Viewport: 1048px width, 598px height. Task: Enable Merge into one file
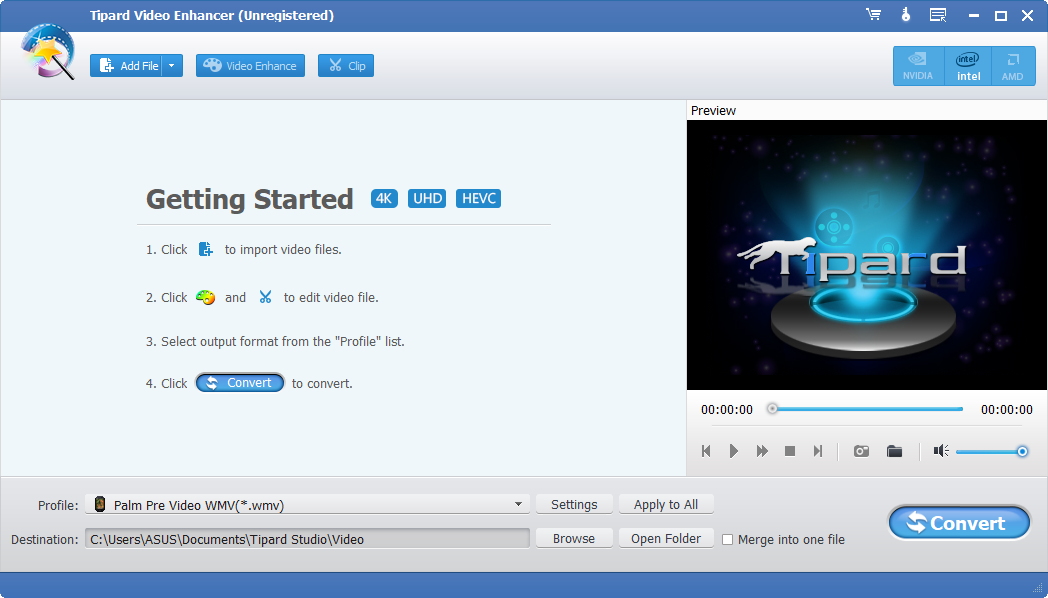point(727,539)
